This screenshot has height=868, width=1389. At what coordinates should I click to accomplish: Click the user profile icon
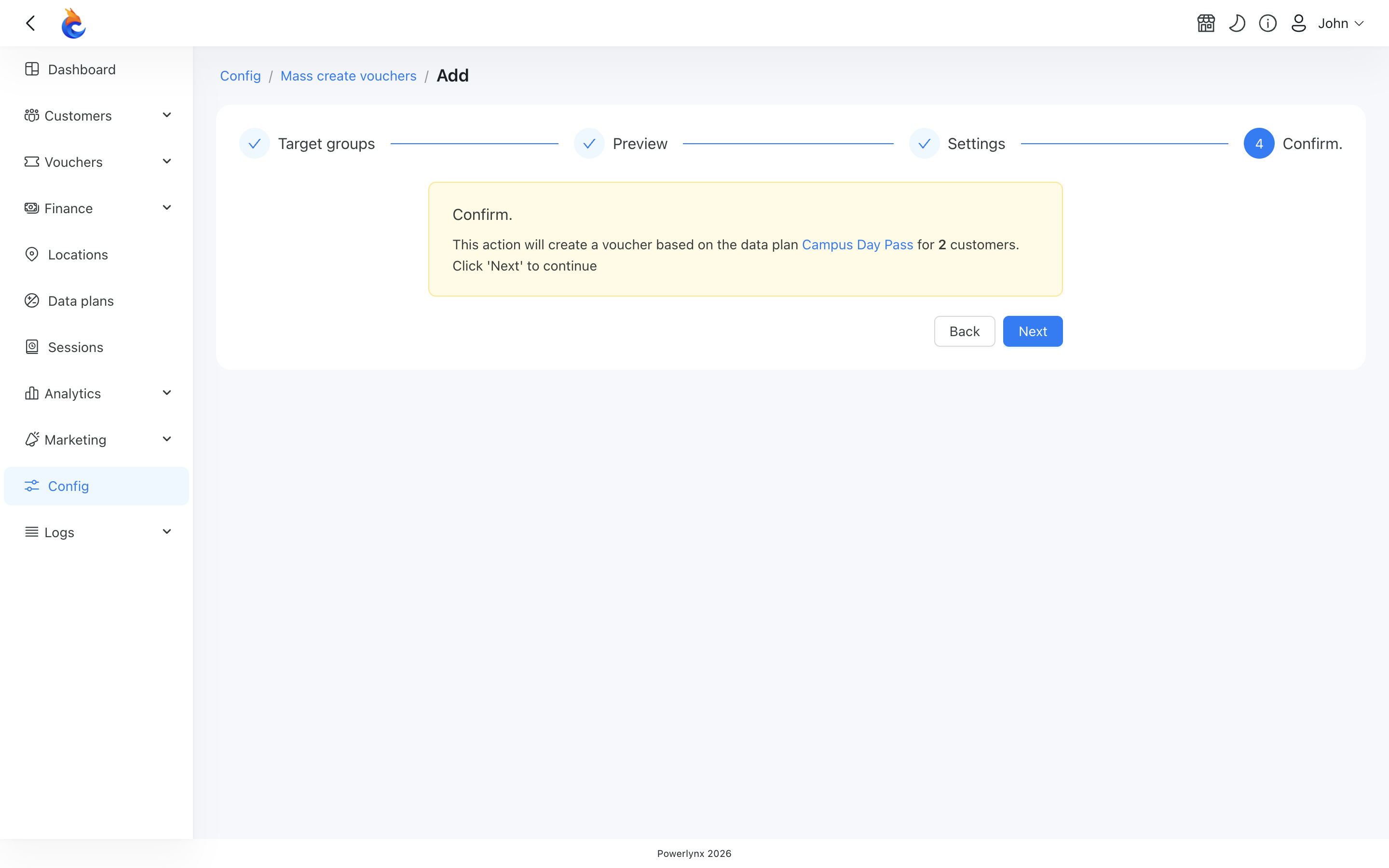pyautogui.click(x=1298, y=24)
